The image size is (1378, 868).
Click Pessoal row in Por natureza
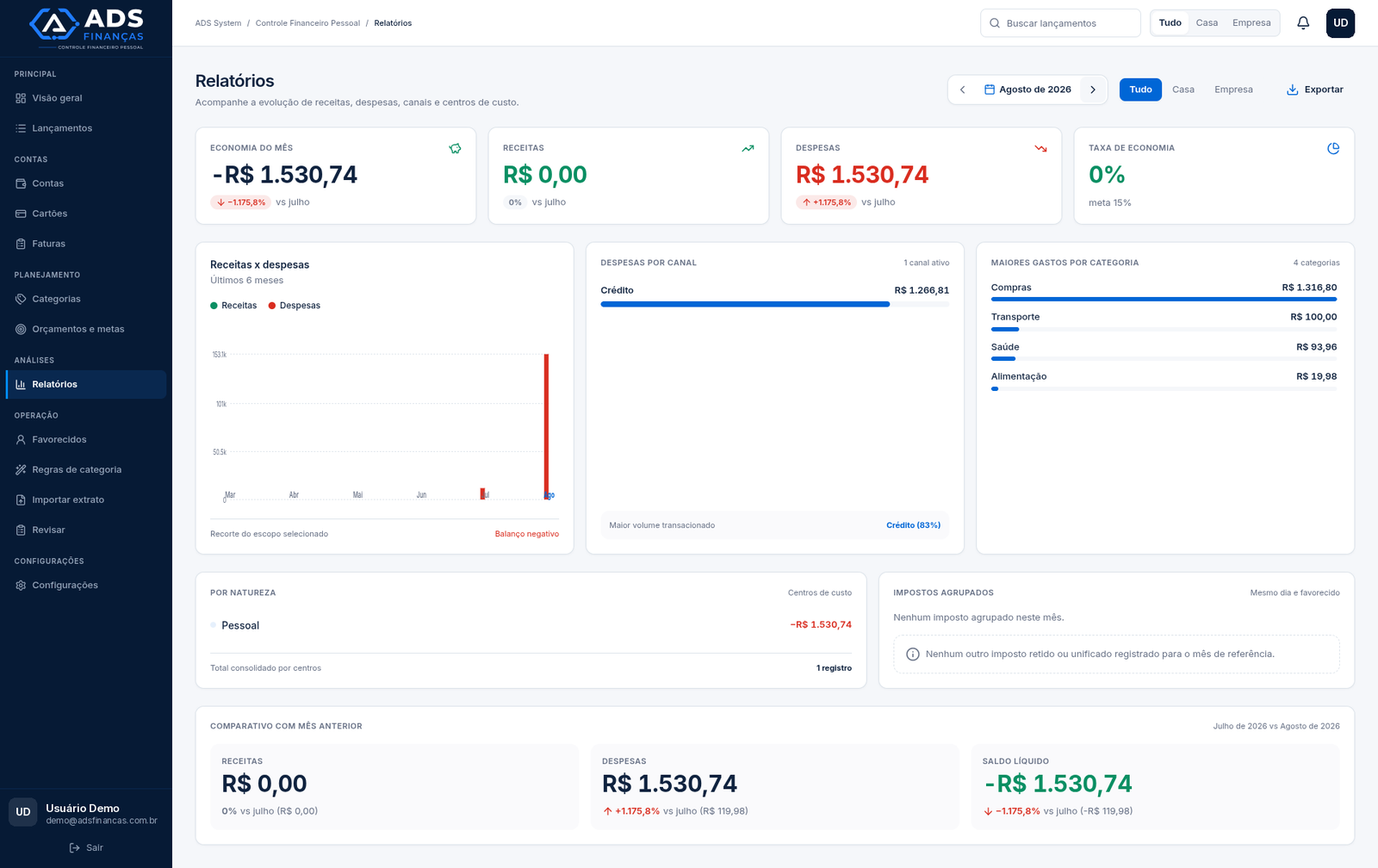[531, 625]
